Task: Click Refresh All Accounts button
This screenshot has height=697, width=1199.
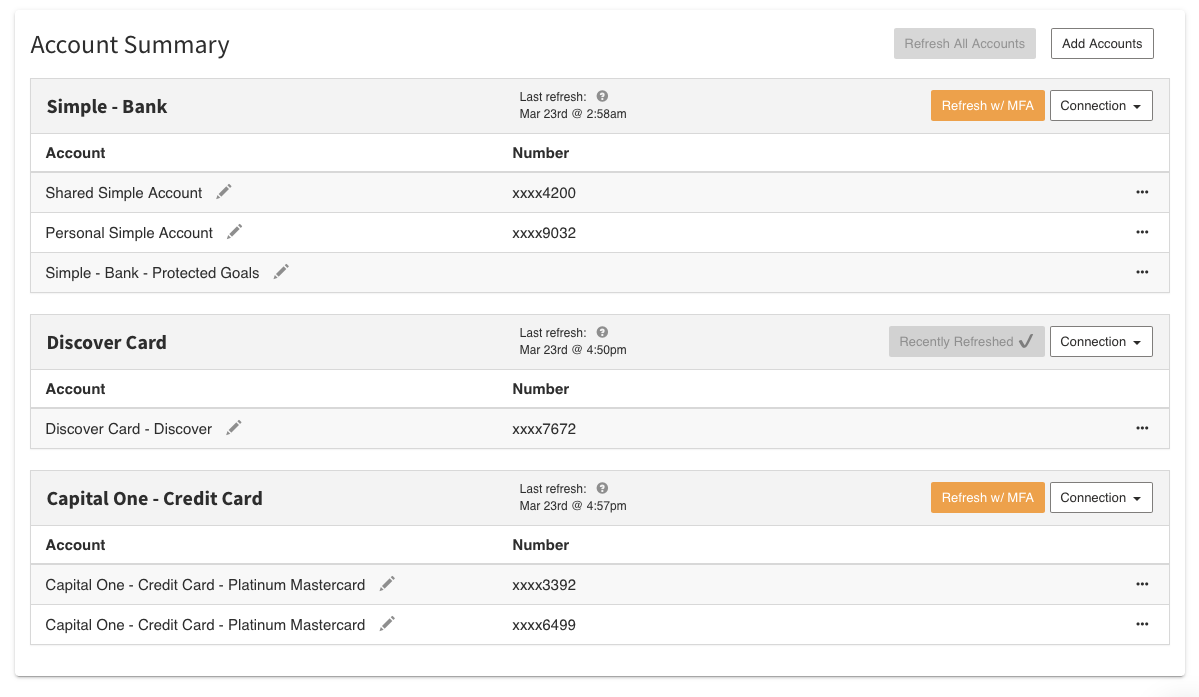Action: pos(964,44)
